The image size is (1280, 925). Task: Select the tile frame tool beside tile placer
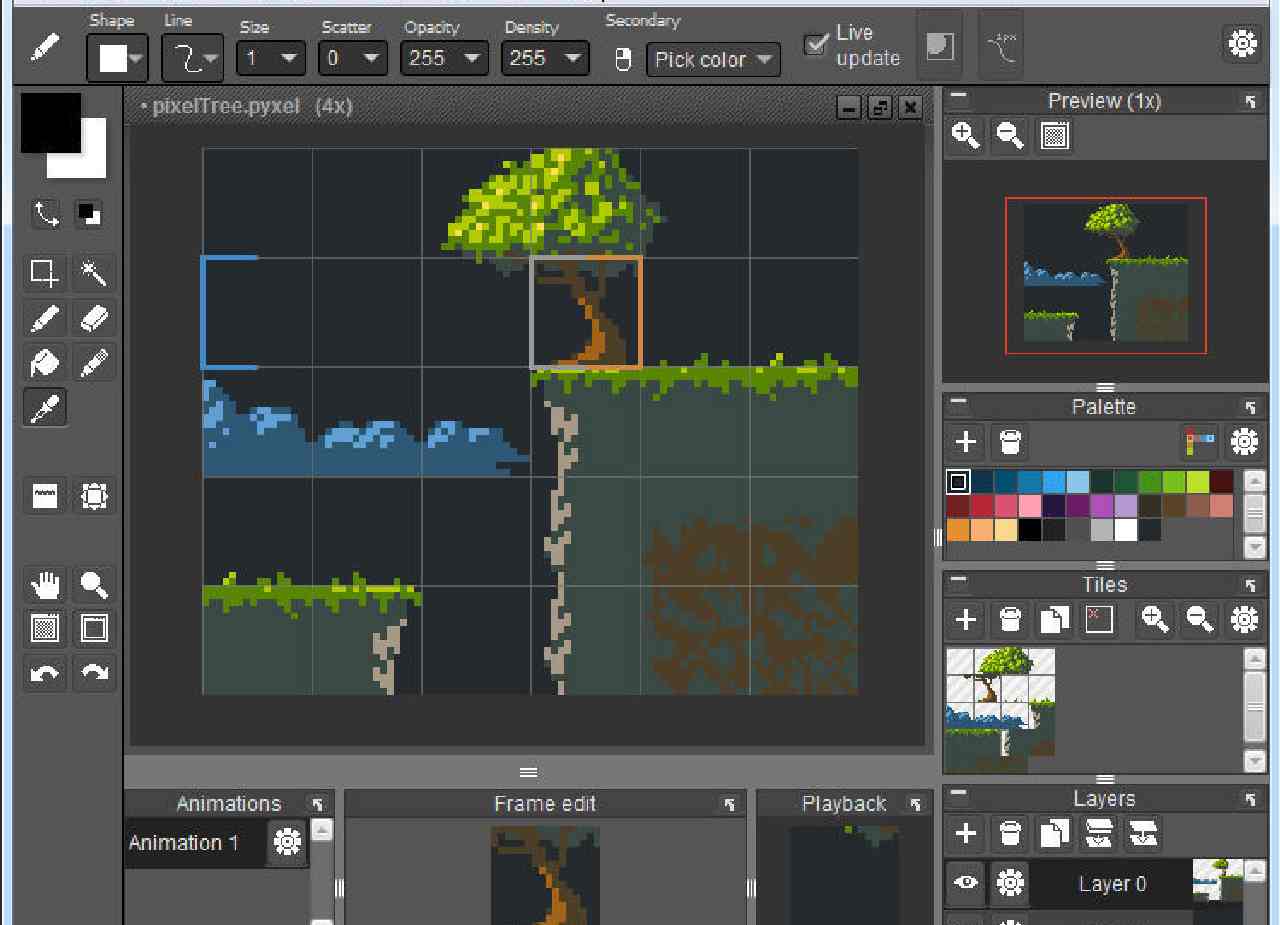point(94,496)
